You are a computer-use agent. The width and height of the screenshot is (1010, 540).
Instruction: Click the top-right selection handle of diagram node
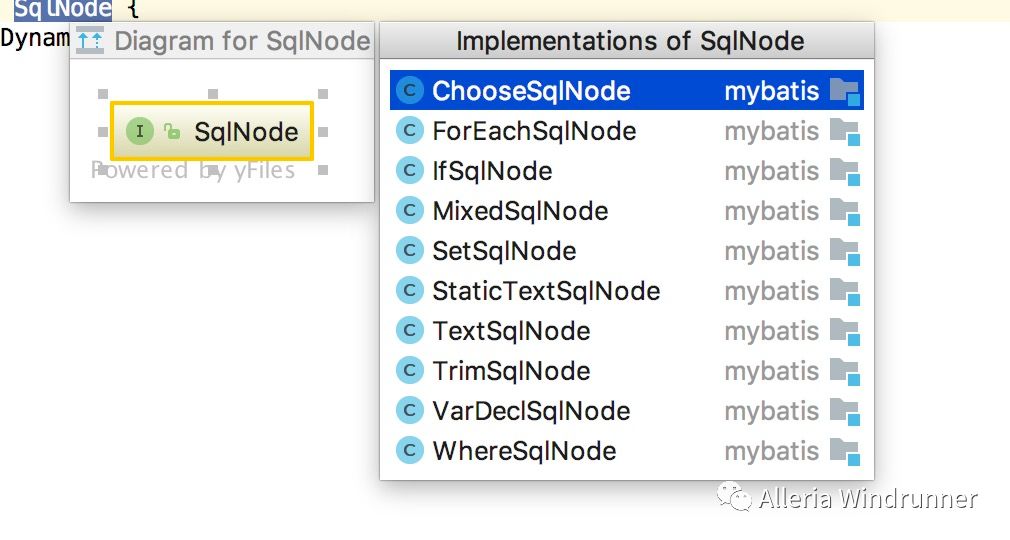click(323, 94)
